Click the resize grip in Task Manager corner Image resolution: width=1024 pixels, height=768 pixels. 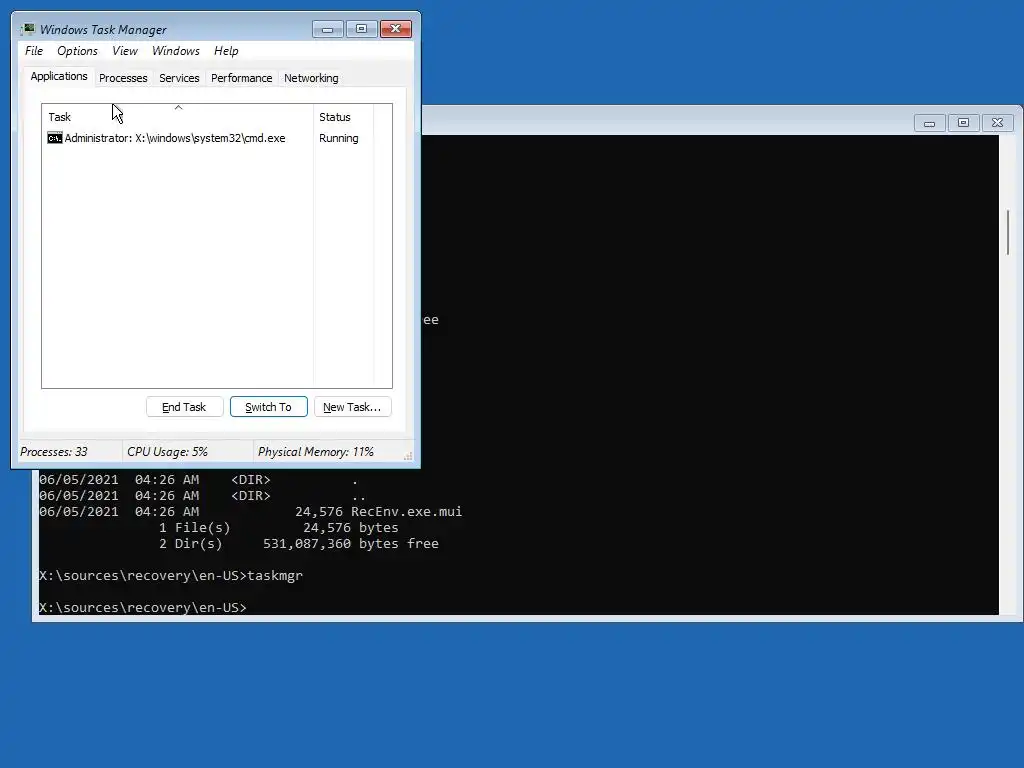pos(408,456)
